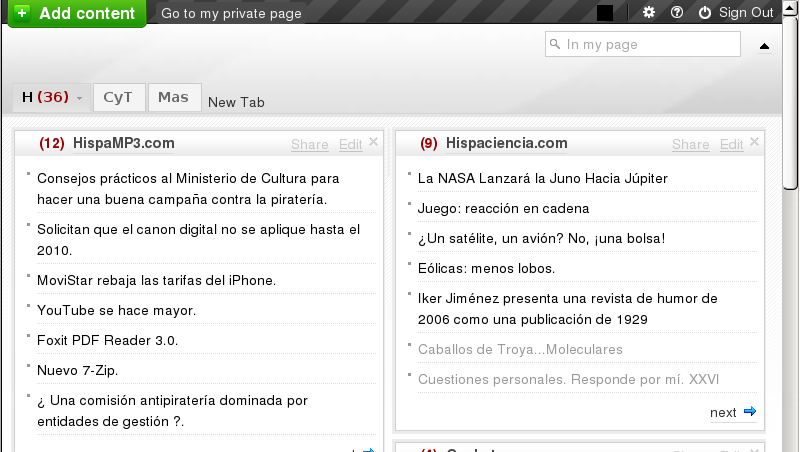Click next link in Hispaciencia widget
800x452 pixels.
click(723, 413)
